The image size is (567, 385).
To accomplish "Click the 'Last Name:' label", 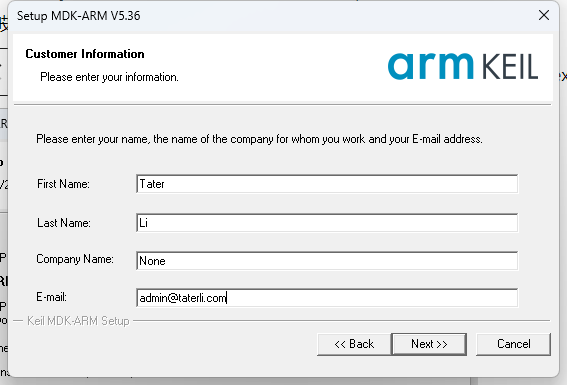I will 64,223.
